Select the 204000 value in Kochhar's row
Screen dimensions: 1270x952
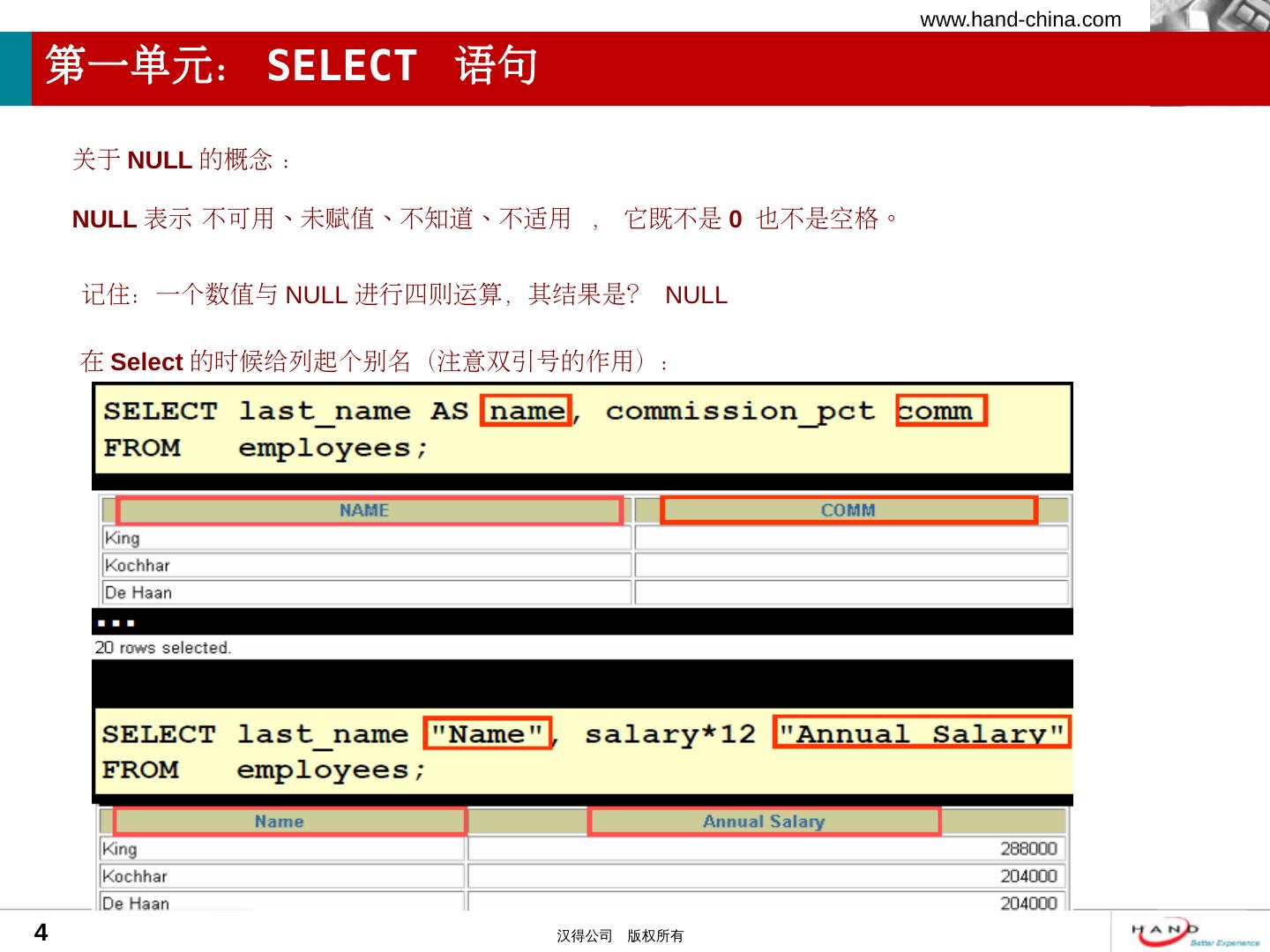(x=1028, y=876)
